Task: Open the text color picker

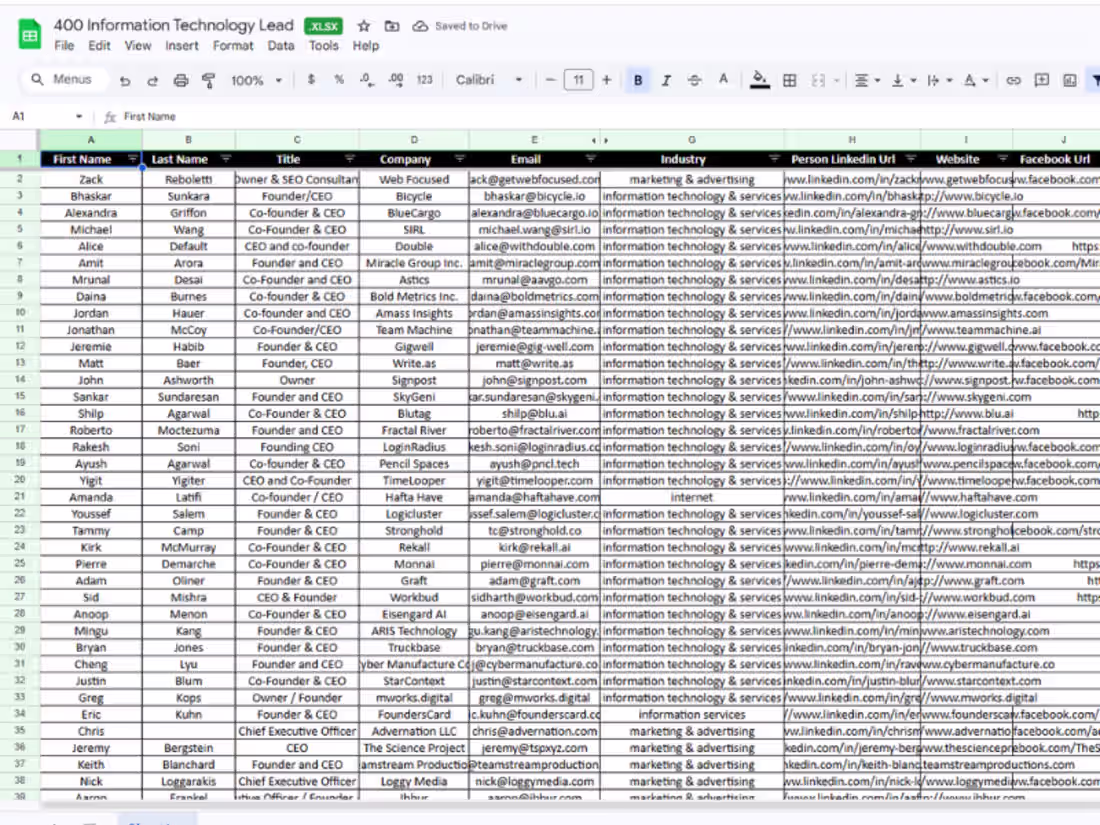Action: point(723,79)
